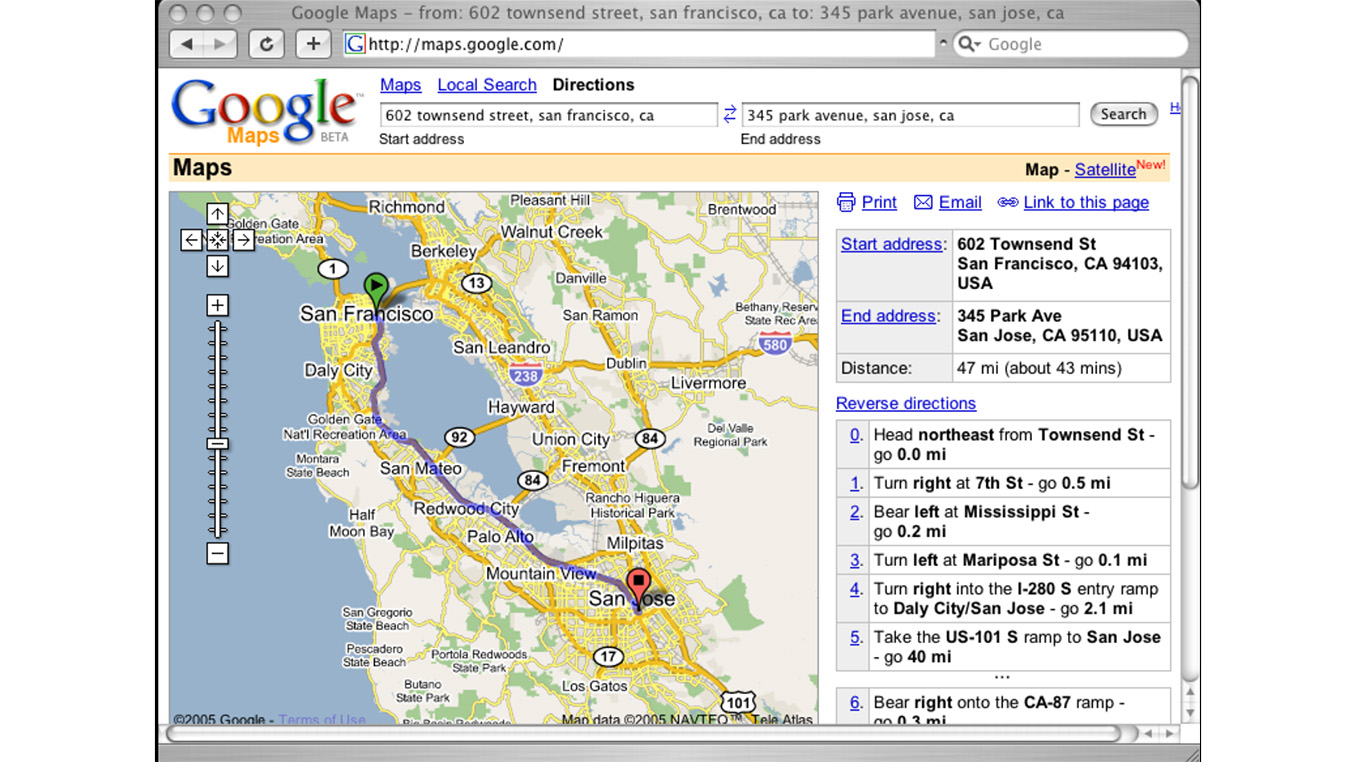Pan the map left with the arrow button
This screenshot has width=1356, height=762.
191,240
